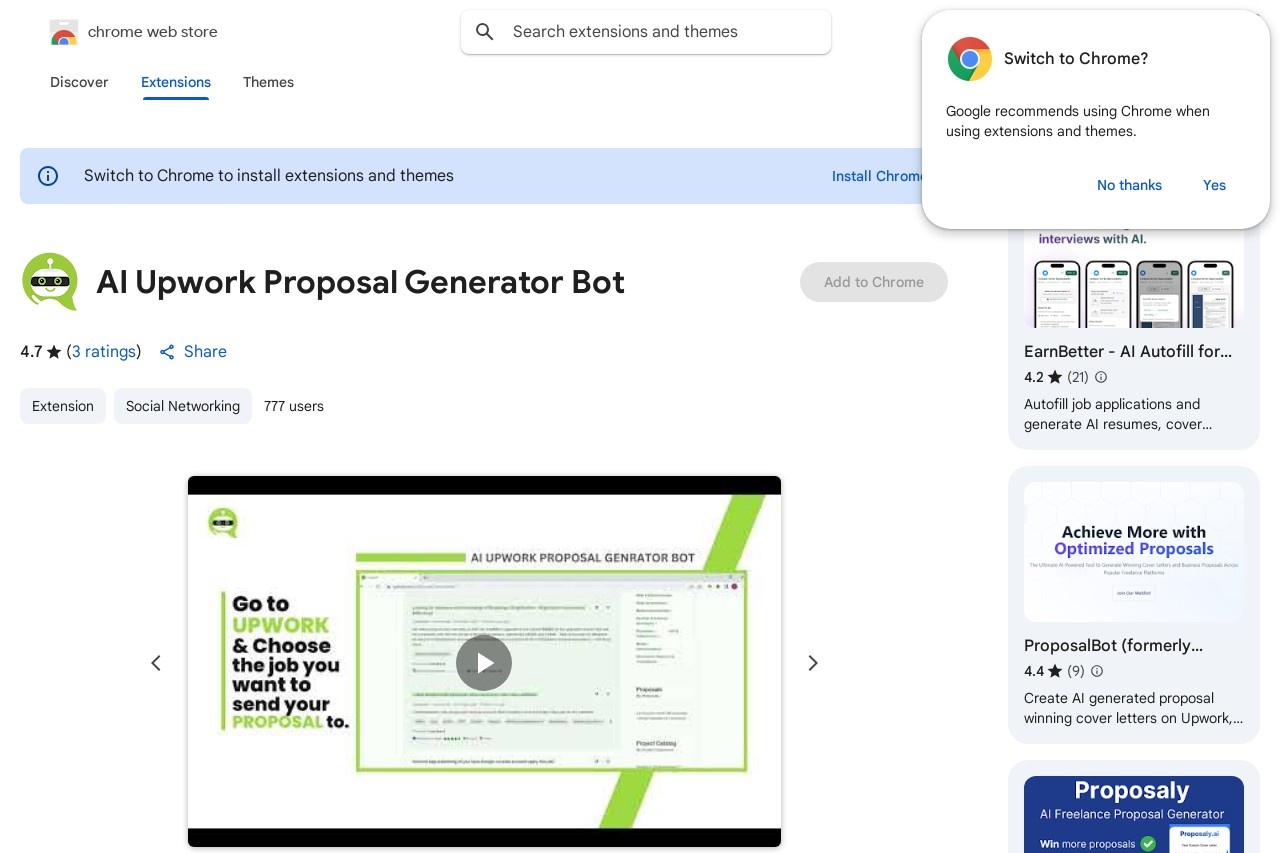Click the Add to Chrome button

pos(874,282)
